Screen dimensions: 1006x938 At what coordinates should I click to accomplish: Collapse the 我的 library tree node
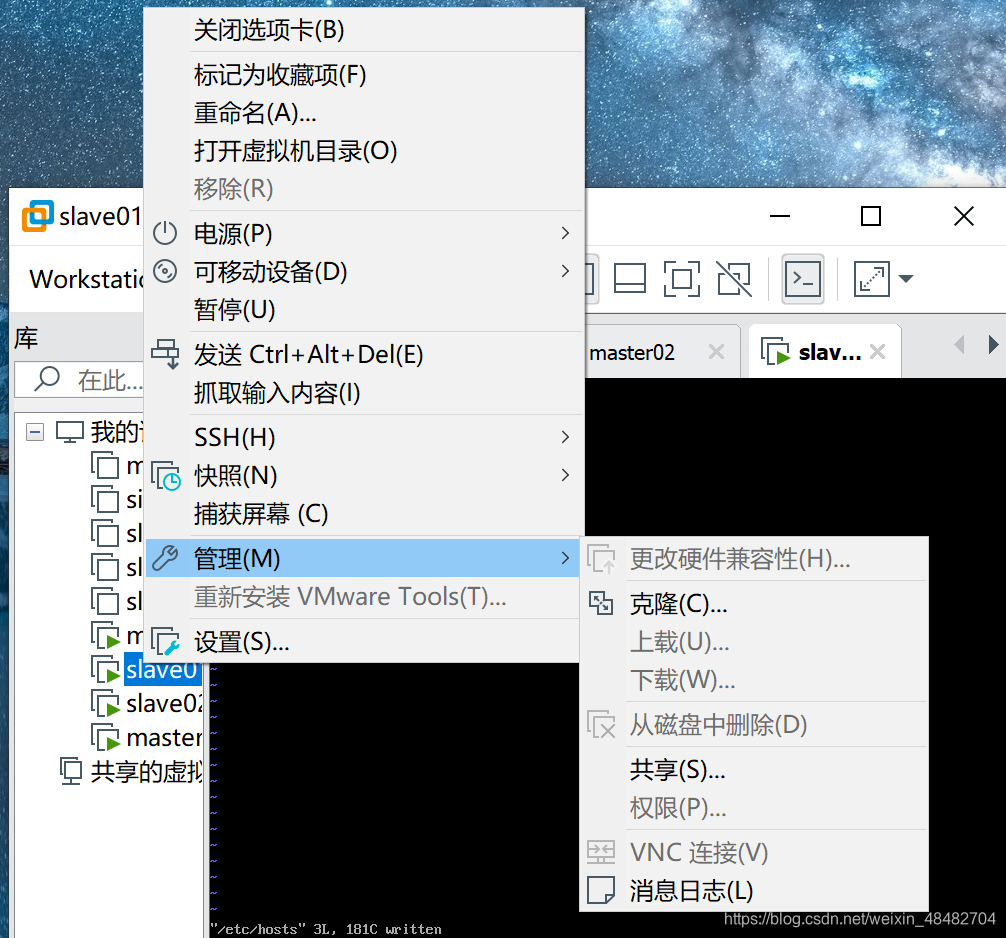[35, 432]
